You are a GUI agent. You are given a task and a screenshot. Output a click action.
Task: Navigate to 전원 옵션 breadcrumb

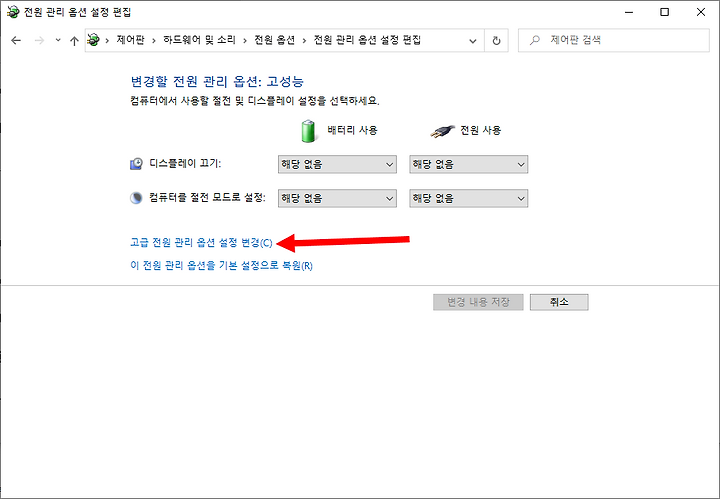[275, 40]
